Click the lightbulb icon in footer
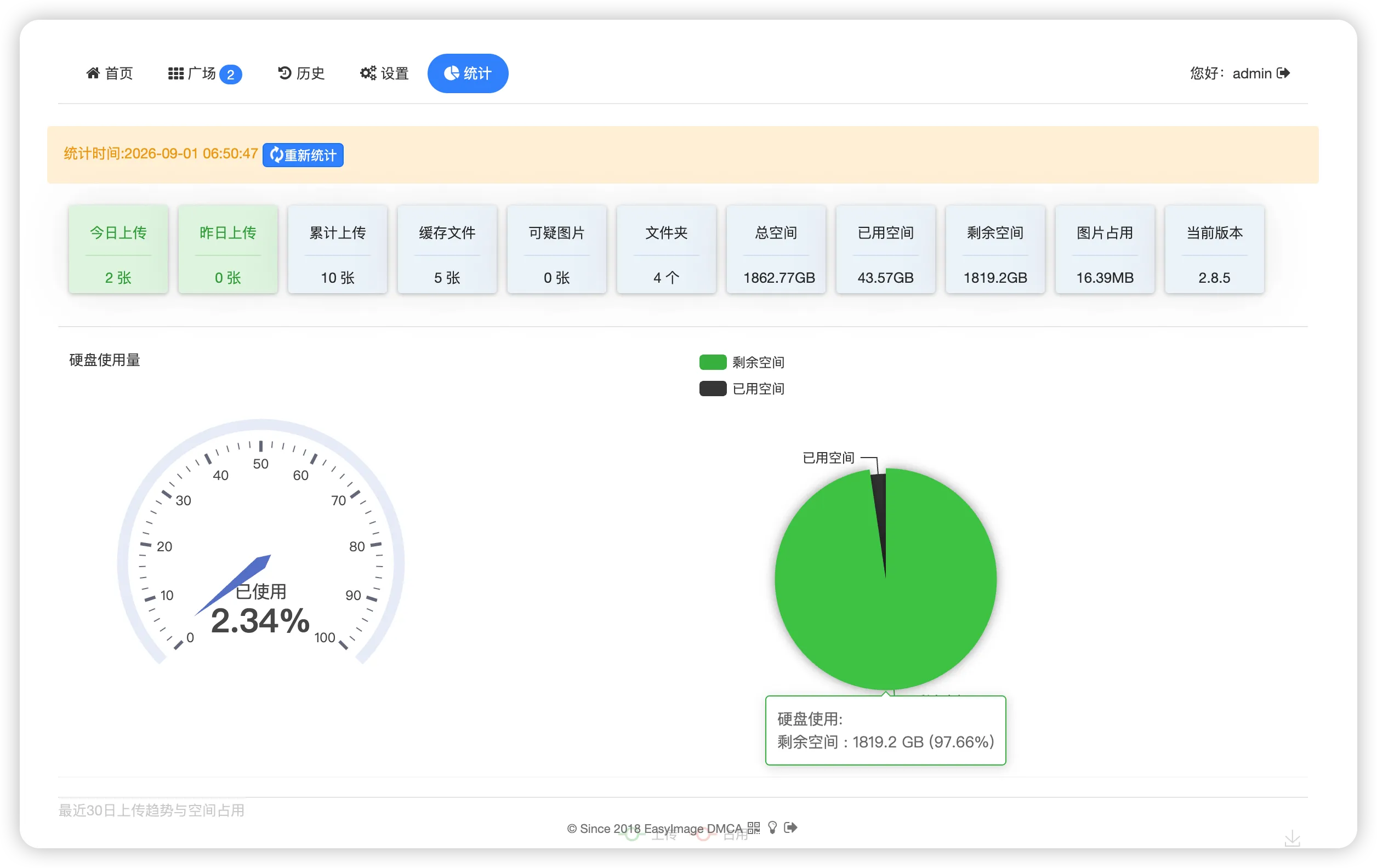 pyautogui.click(x=772, y=828)
